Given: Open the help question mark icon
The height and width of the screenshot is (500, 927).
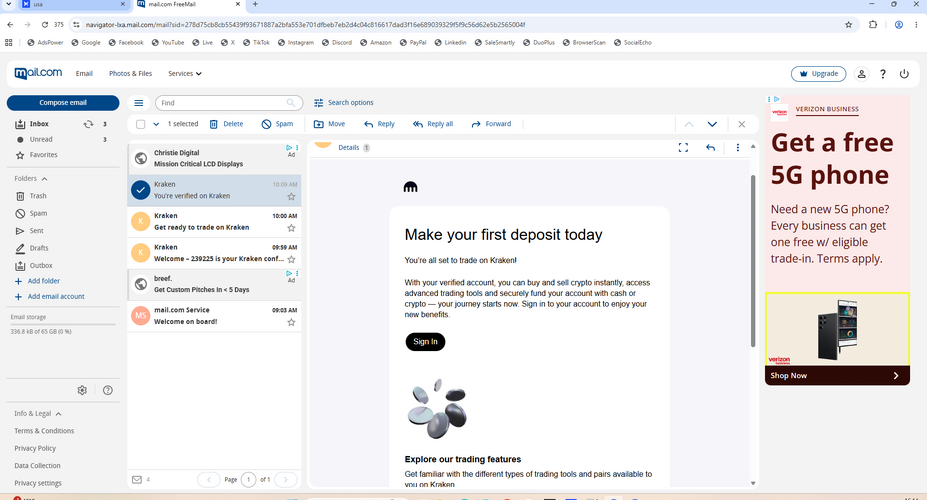Looking at the screenshot, I should (x=883, y=74).
